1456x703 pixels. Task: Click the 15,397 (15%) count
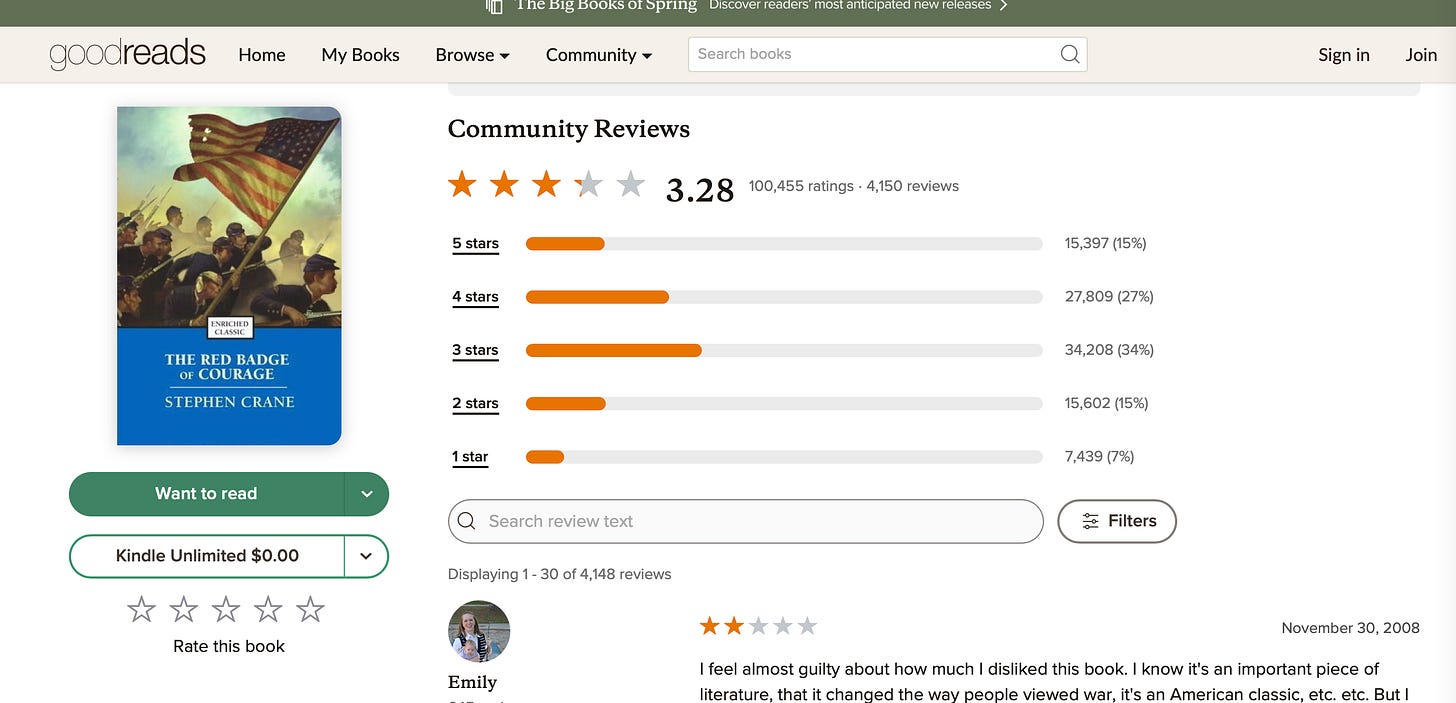coord(1105,244)
